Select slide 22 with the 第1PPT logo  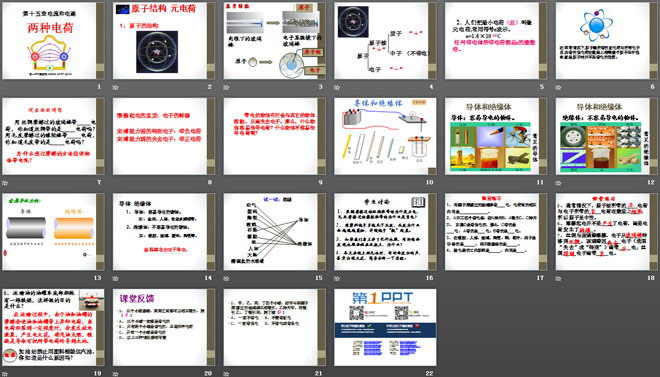tap(386, 327)
